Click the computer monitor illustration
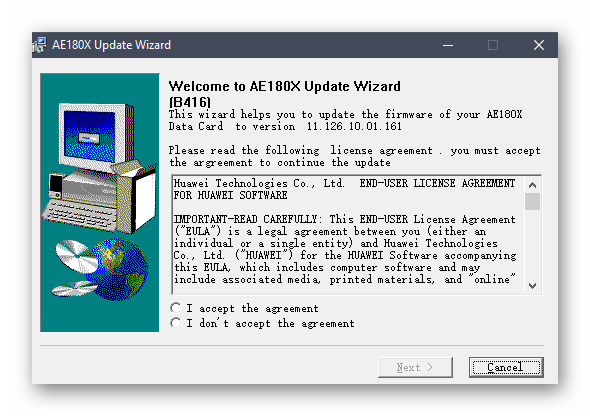 point(96,134)
